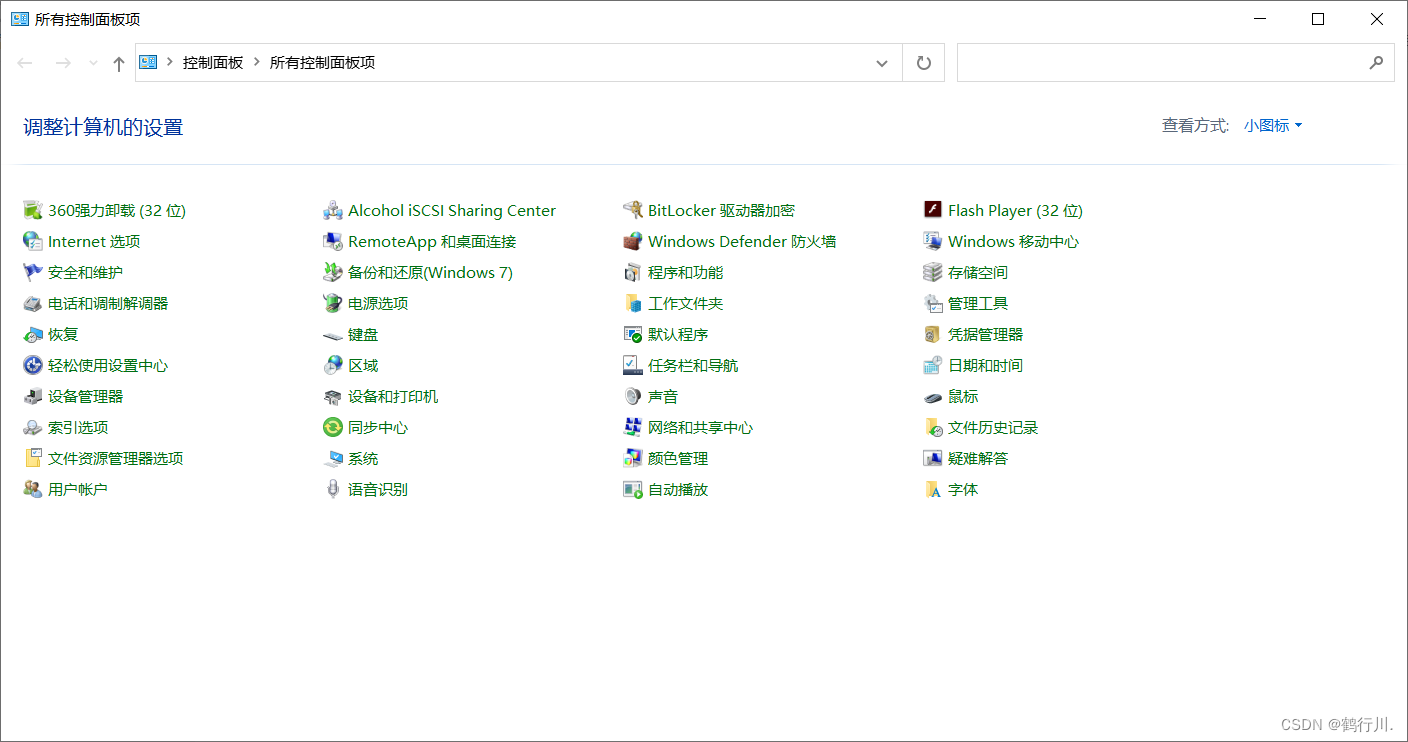The image size is (1408, 742).
Task: Click the 用户帐户 icon
Action: [x=32, y=489]
